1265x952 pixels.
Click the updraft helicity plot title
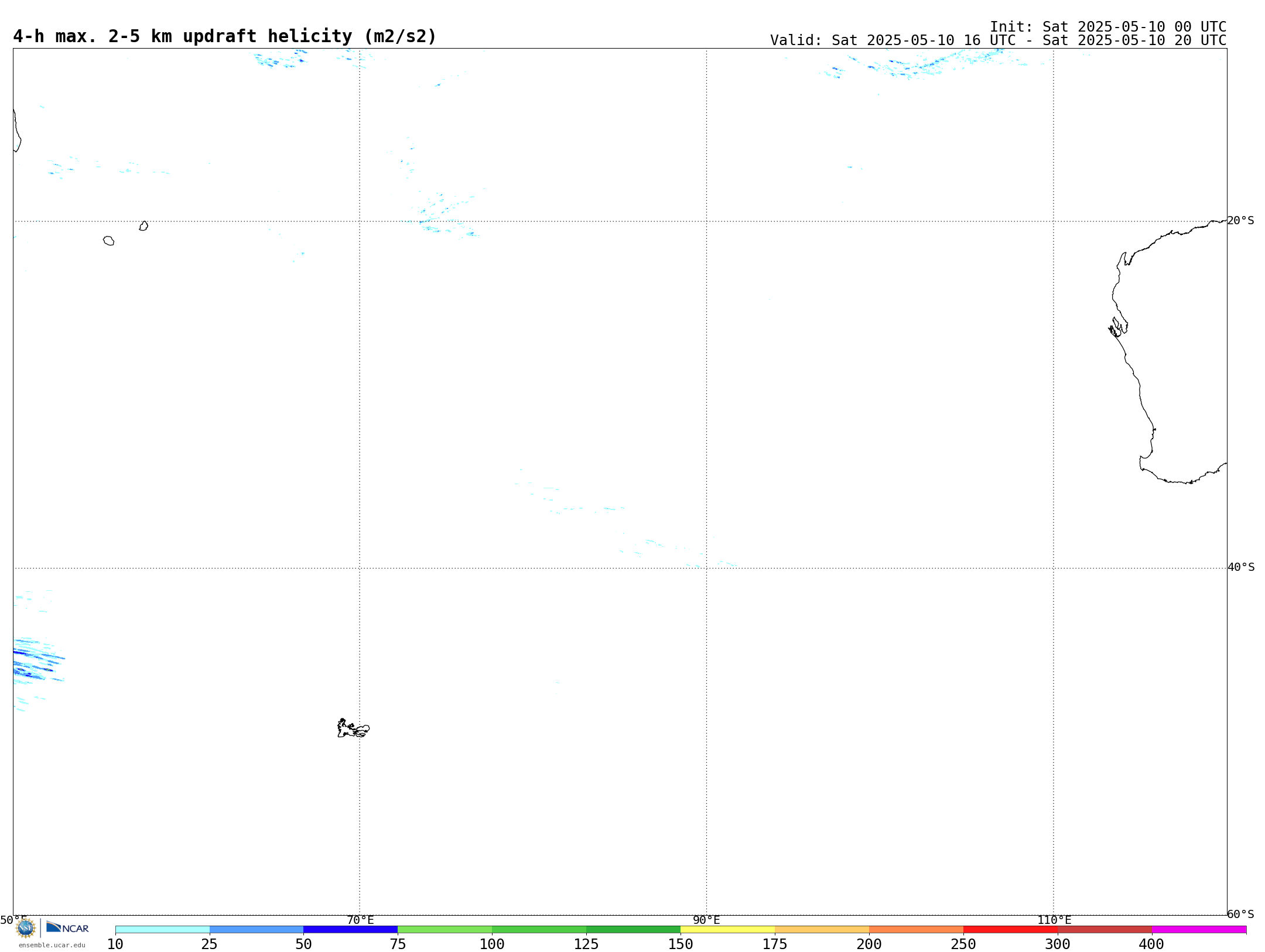225,36
